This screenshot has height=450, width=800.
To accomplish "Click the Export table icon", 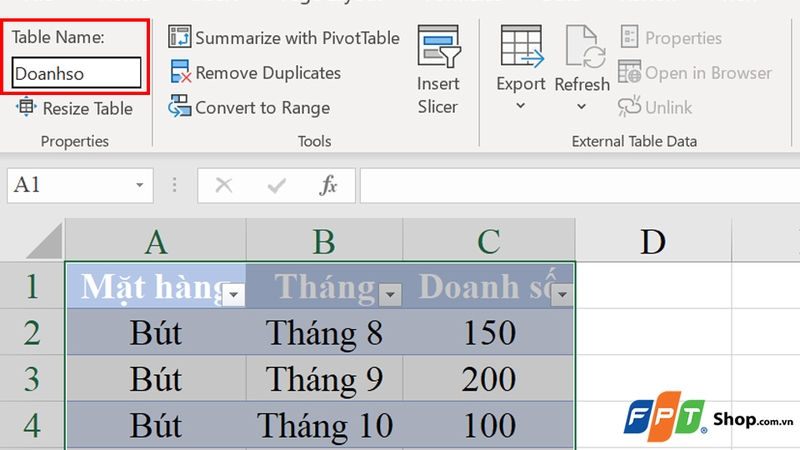I will (521, 47).
